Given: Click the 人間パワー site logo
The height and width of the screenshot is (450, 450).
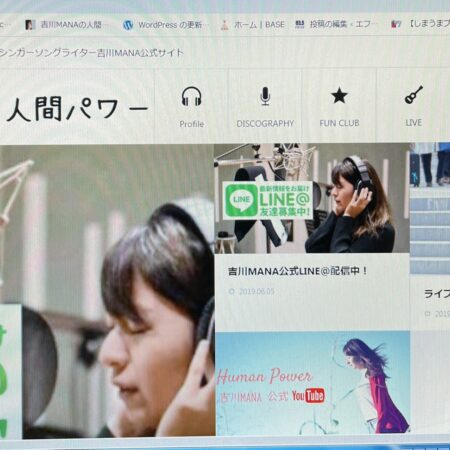Looking at the screenshot, I should (77, 109).
